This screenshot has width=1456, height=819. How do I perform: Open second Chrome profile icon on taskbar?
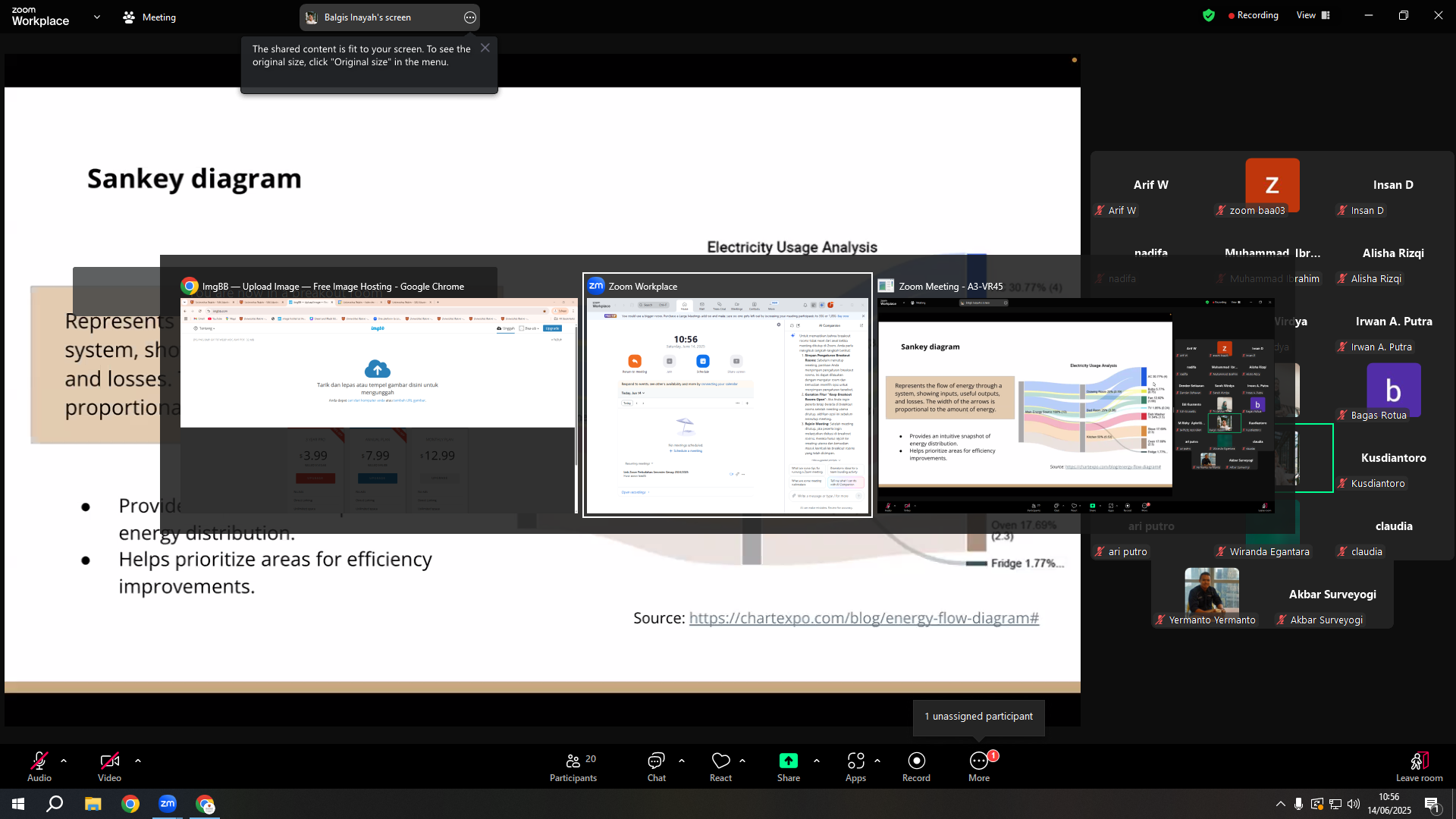[206, 804]
